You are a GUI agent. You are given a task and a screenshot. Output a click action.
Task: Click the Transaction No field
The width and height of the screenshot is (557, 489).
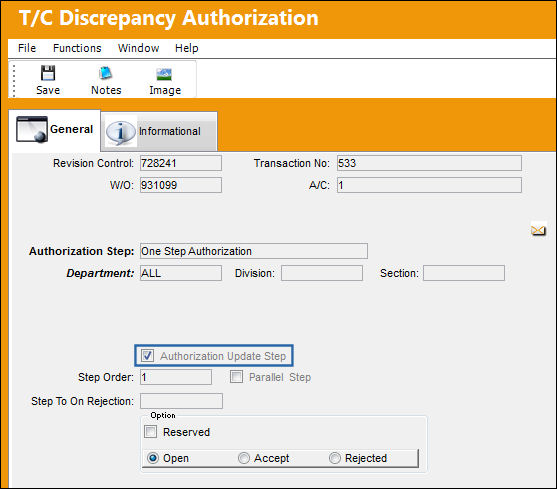(x=429, y=163)
